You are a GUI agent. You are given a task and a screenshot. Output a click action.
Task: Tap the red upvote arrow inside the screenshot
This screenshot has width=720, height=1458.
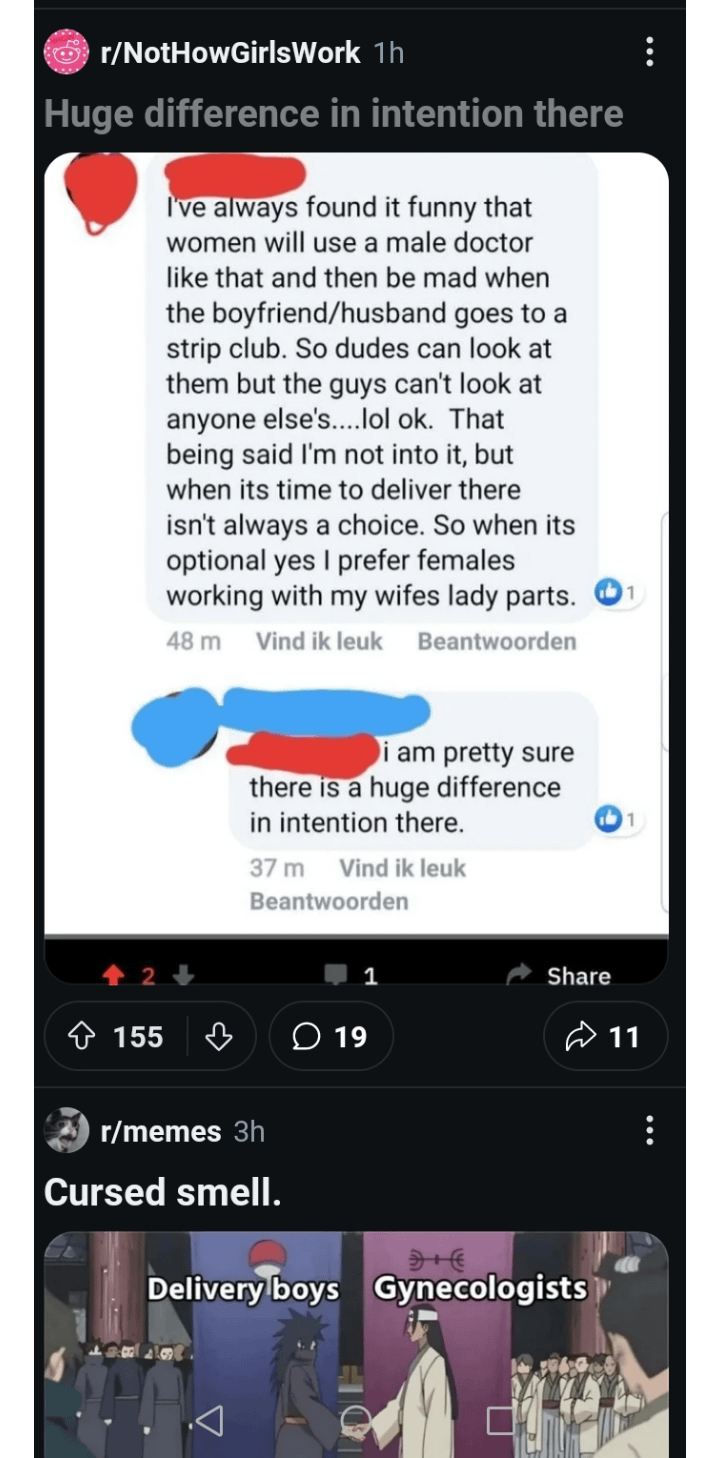(x=116, y=975)
